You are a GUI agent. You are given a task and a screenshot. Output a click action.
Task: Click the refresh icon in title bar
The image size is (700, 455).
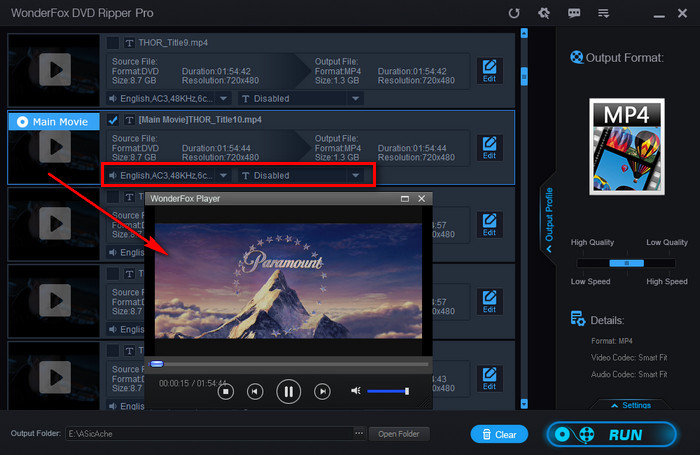click(514, 13)
